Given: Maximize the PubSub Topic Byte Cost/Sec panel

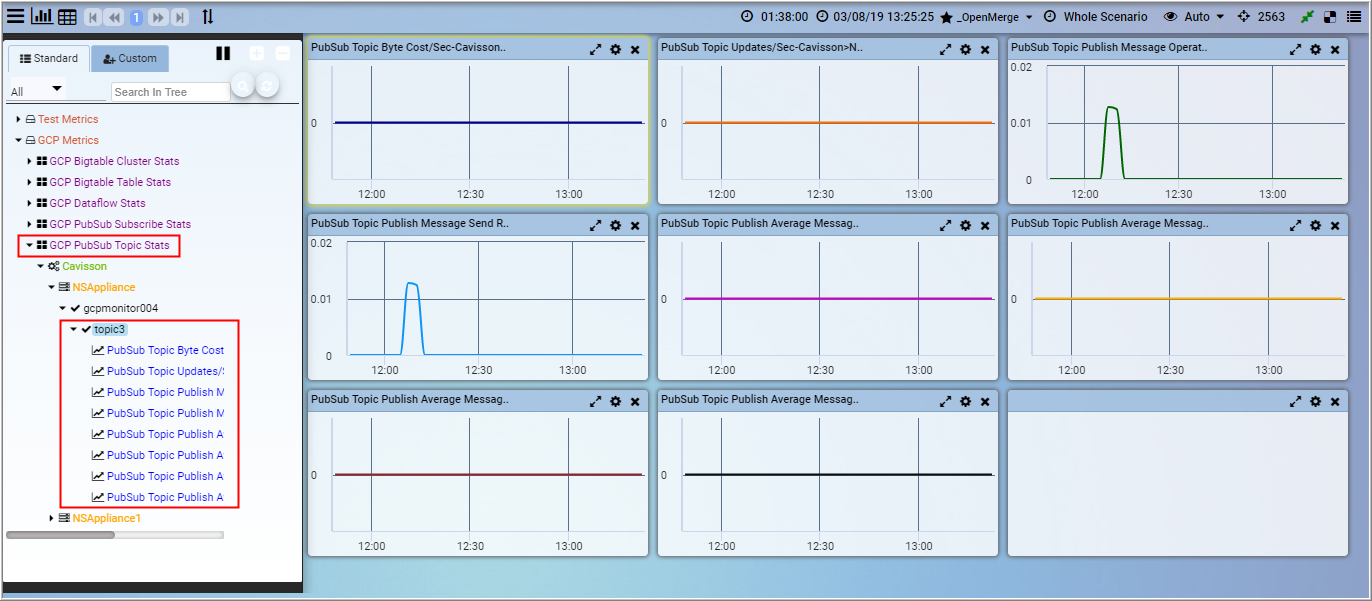Looking at the screenshot, I should pos(596,49).
